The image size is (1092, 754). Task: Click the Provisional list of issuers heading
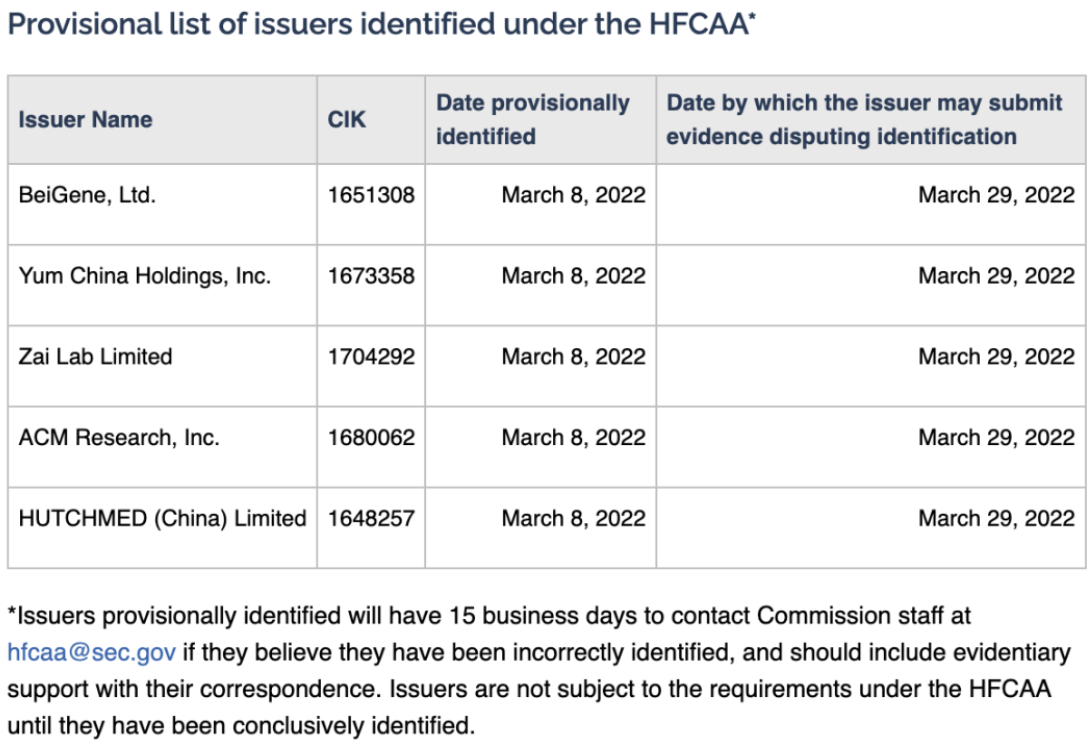382,24
